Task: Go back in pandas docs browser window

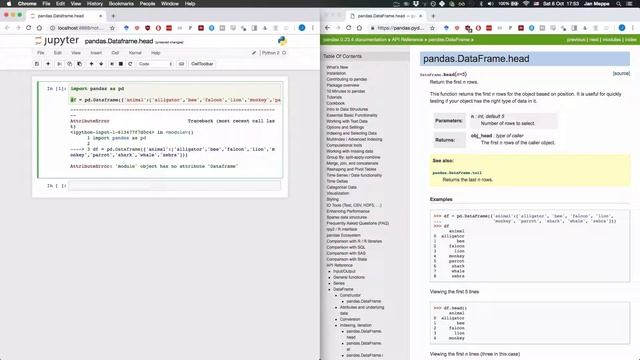Action: pyautogui.click(x=327, y=28)
